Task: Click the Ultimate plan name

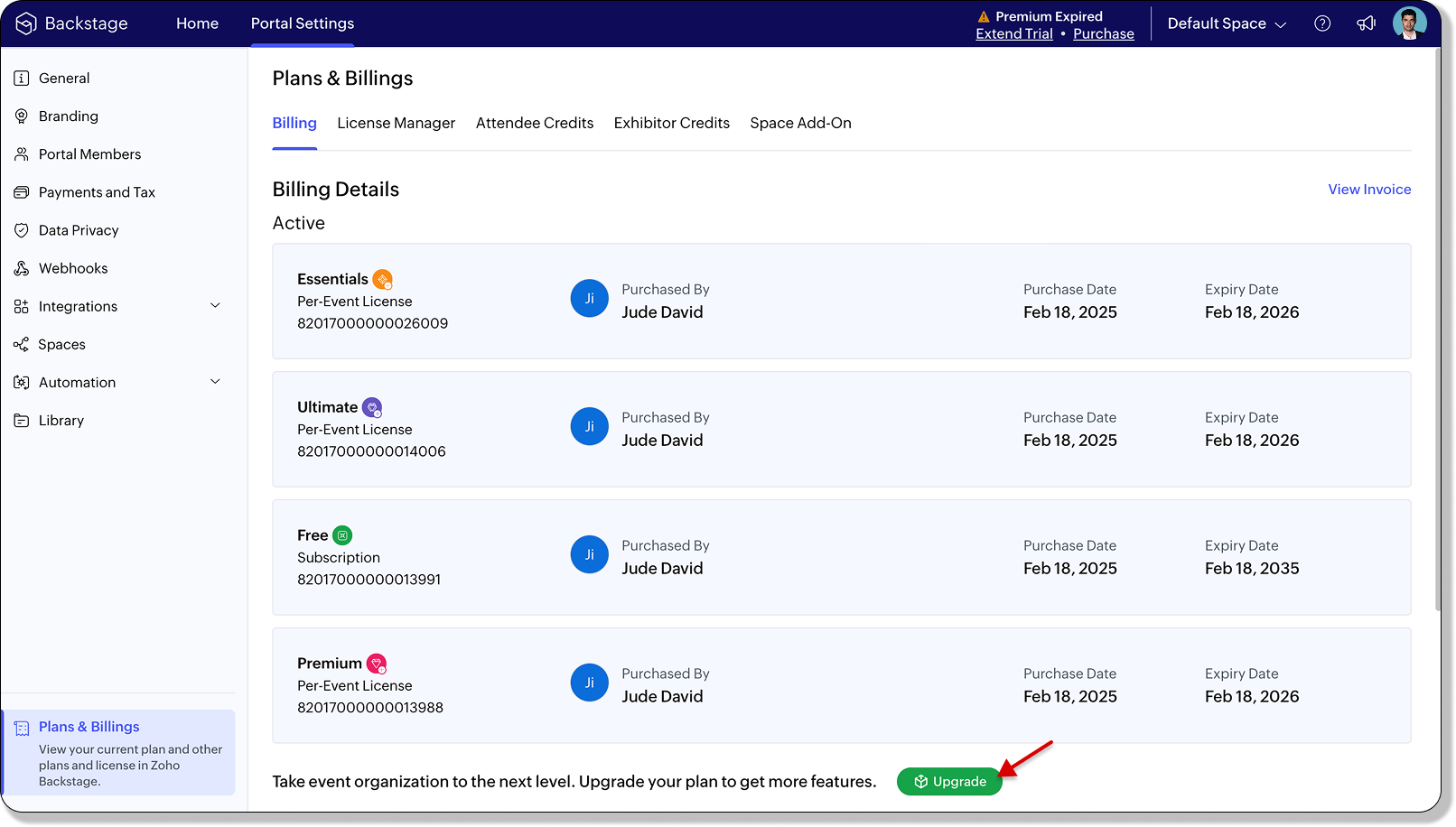Action: [327, 407]
